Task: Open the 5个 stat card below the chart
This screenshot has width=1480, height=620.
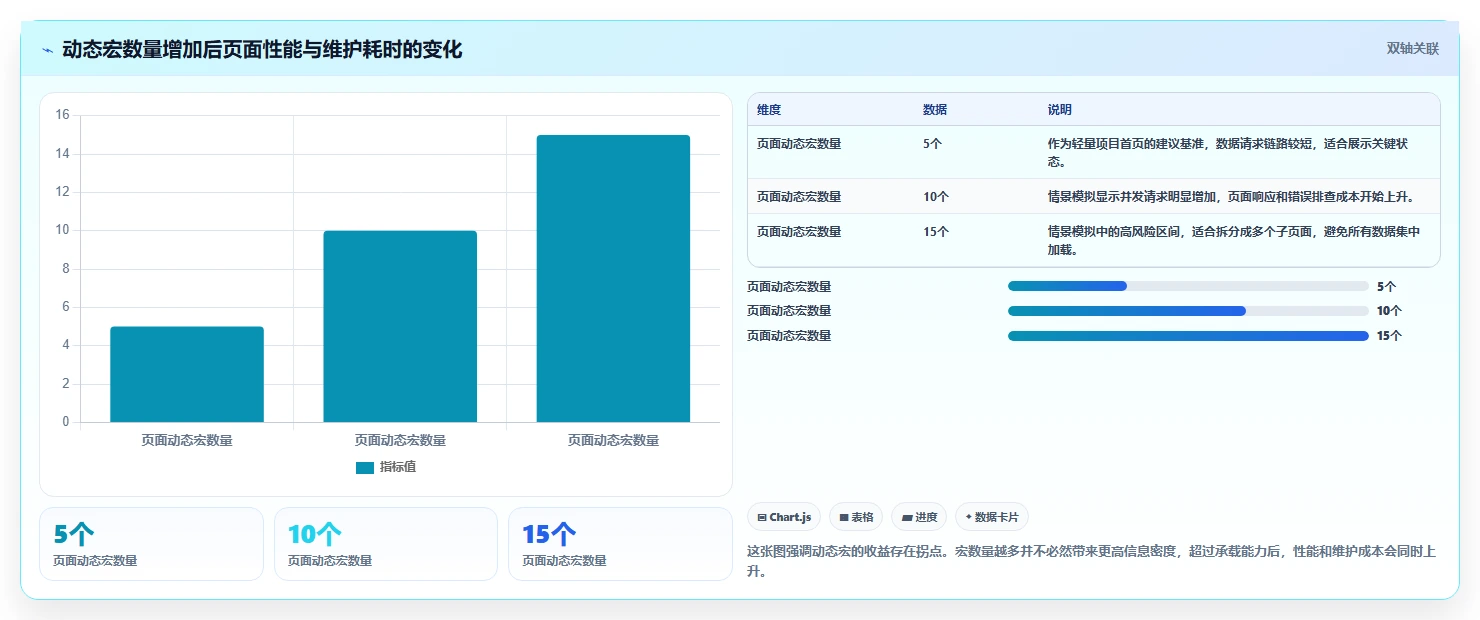Action: coord(151,544)
